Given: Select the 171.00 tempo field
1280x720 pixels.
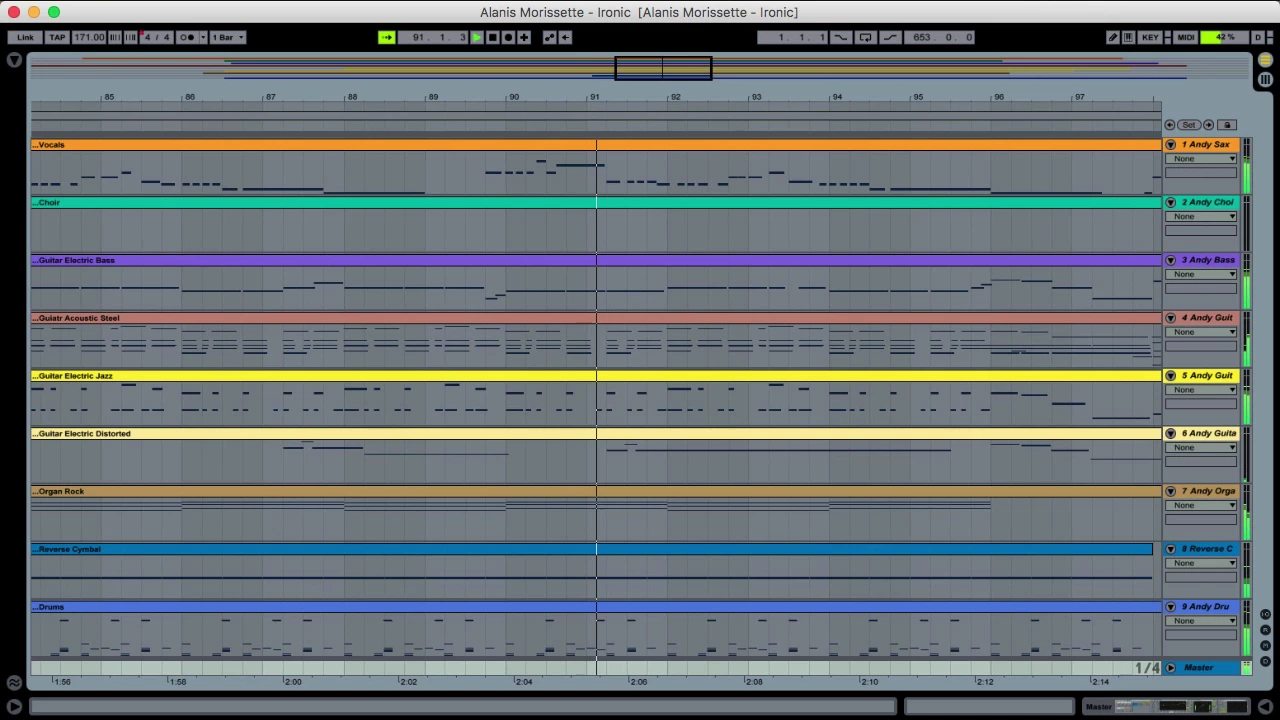Looking at the screenshot, I should (89, 37).
